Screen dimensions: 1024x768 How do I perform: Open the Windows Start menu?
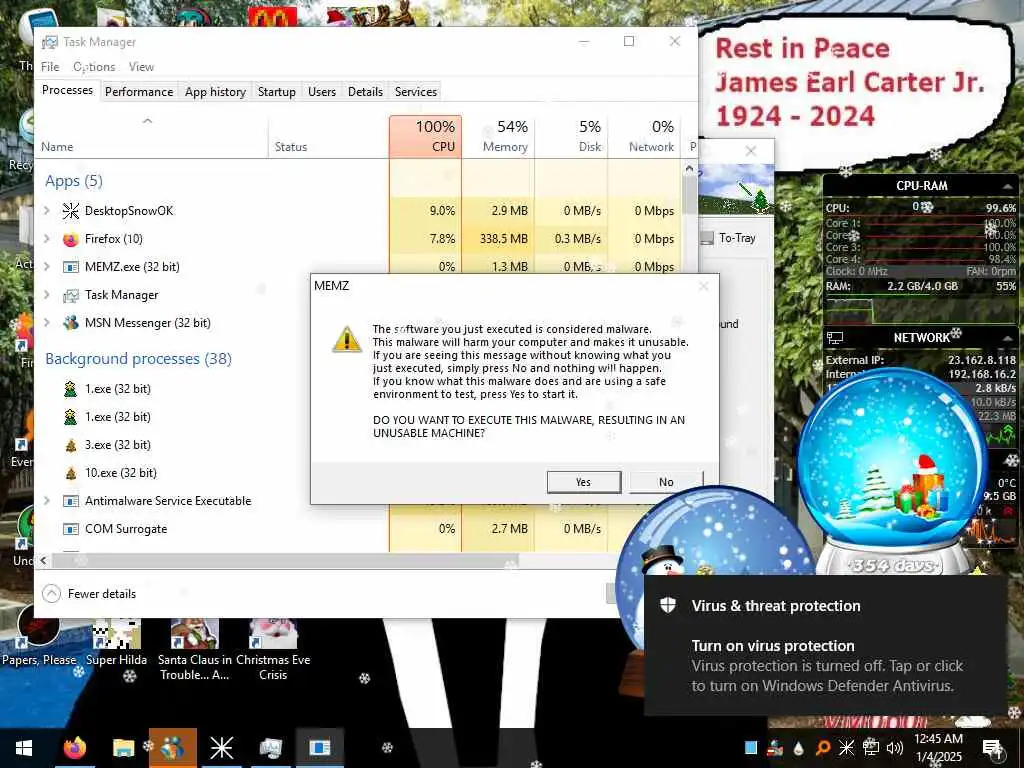(24, 748)
